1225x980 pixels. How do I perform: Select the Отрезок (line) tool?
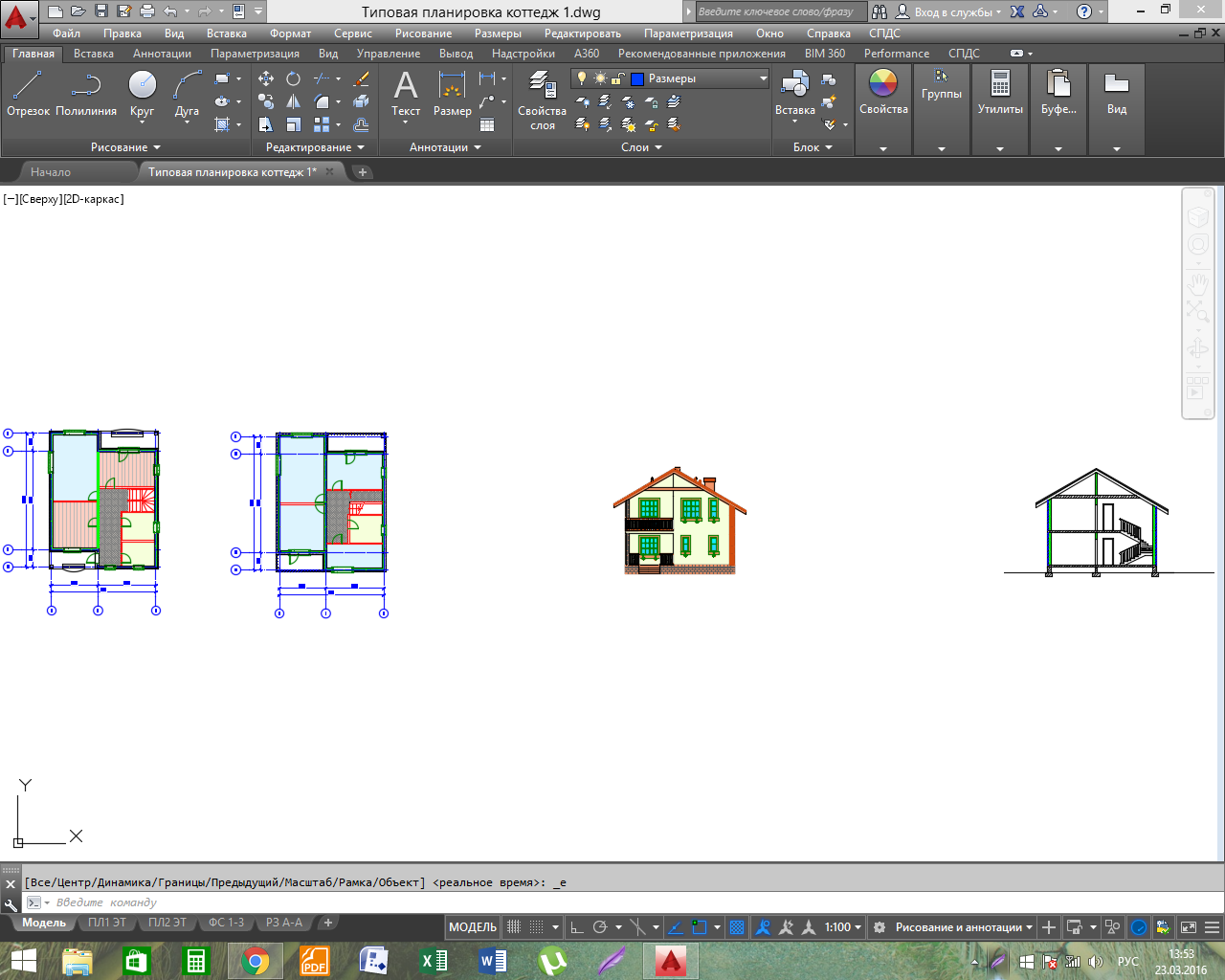(28, 93)
